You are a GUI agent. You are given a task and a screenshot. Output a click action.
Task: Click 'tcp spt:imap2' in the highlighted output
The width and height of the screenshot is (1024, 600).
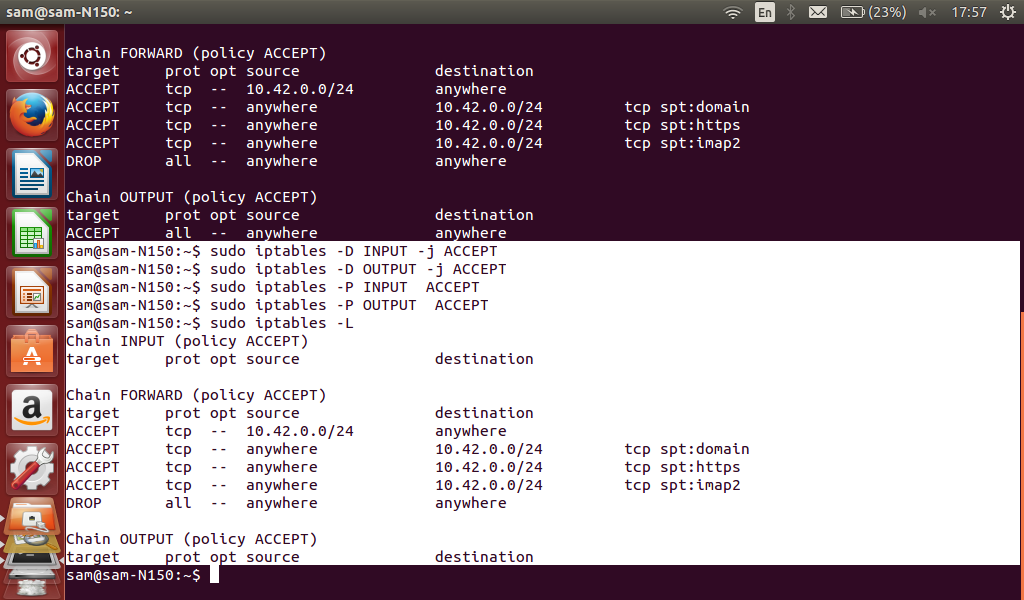point(682,485)
